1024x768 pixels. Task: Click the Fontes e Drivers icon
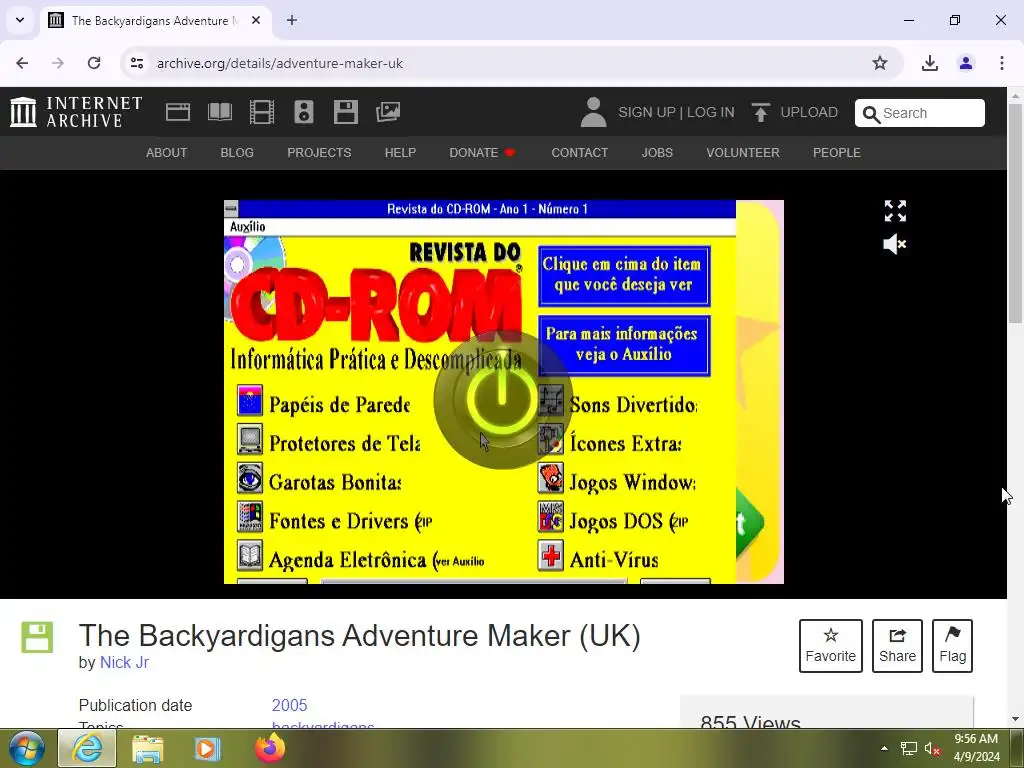coord(250,517)
